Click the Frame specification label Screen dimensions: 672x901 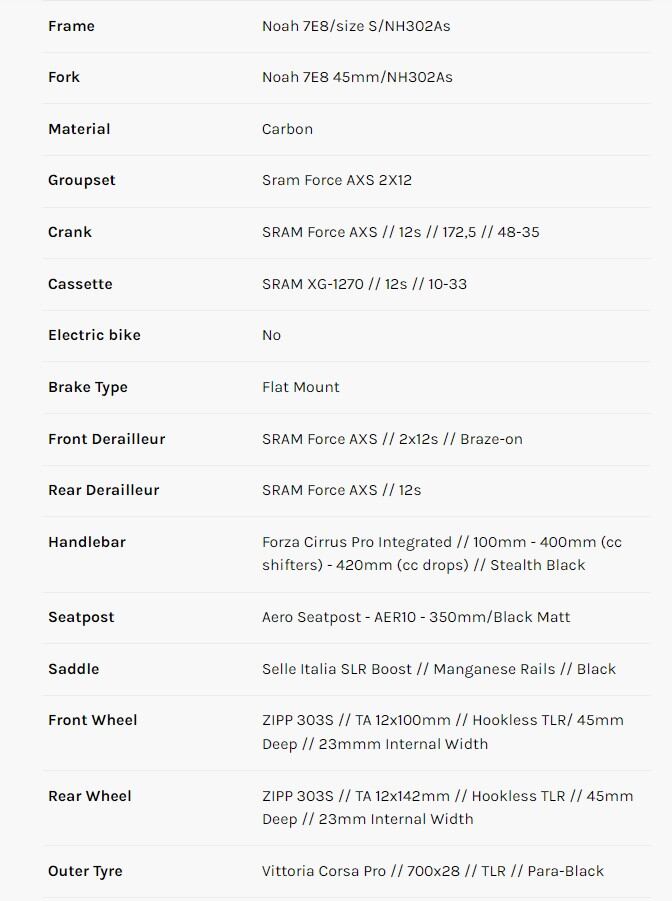[71, 26]
